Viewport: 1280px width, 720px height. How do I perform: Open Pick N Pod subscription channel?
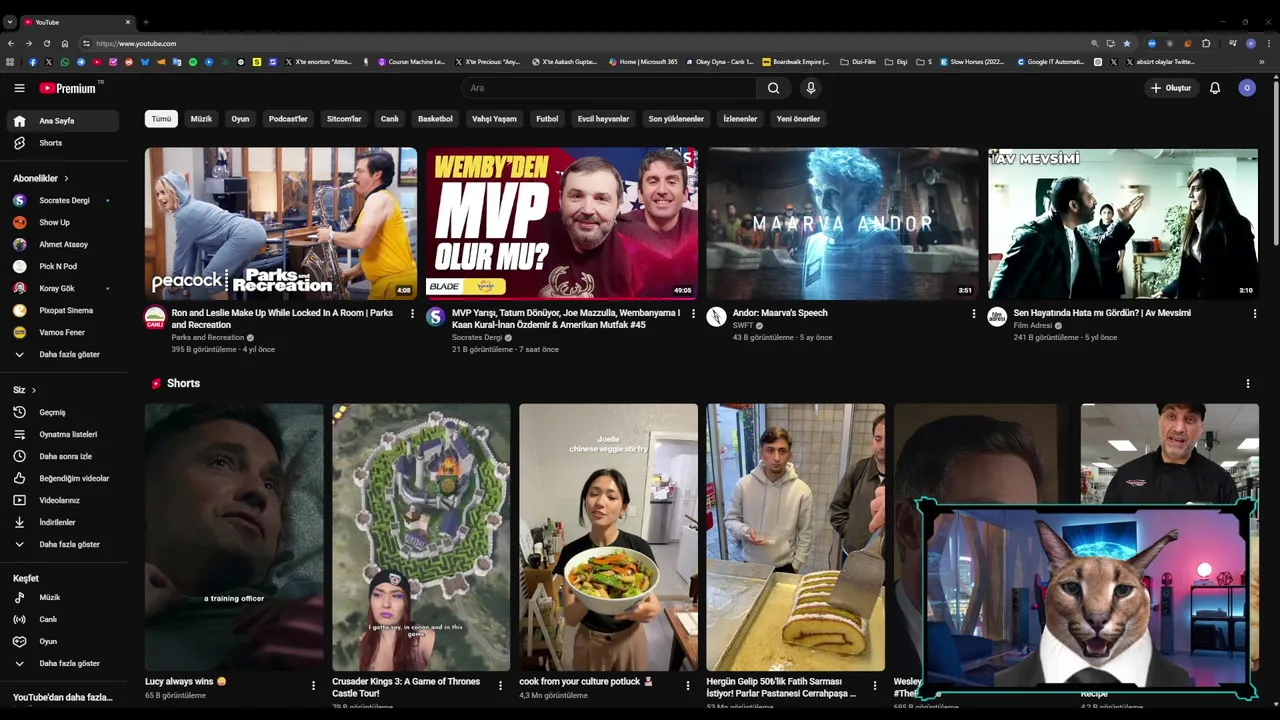coord(63,266)
